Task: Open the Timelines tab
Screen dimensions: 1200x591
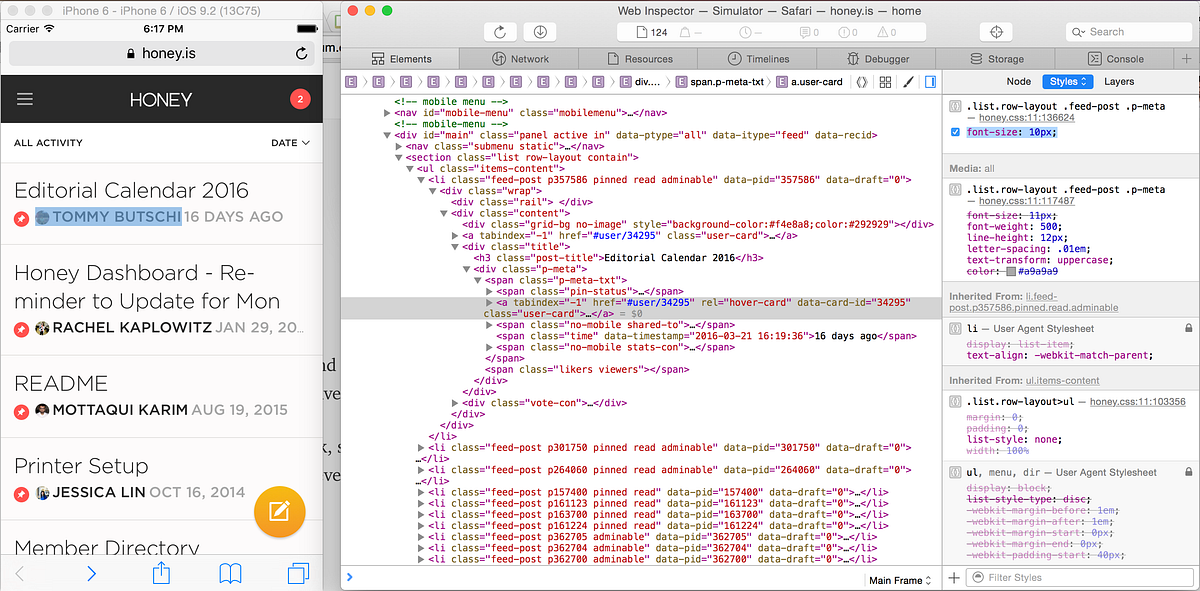Action: (759, 59)
